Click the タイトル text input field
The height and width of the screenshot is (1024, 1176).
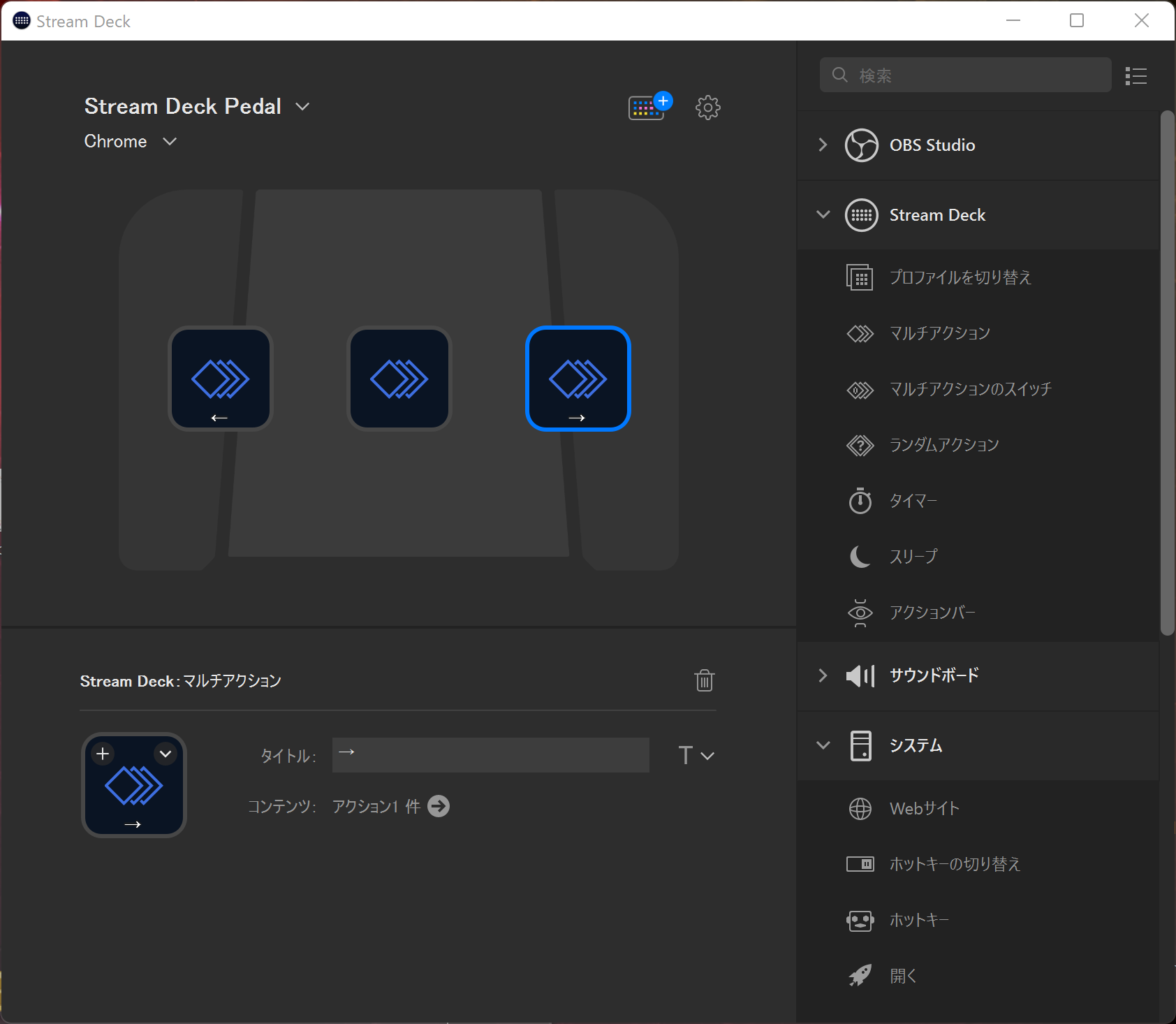point(490,755)
